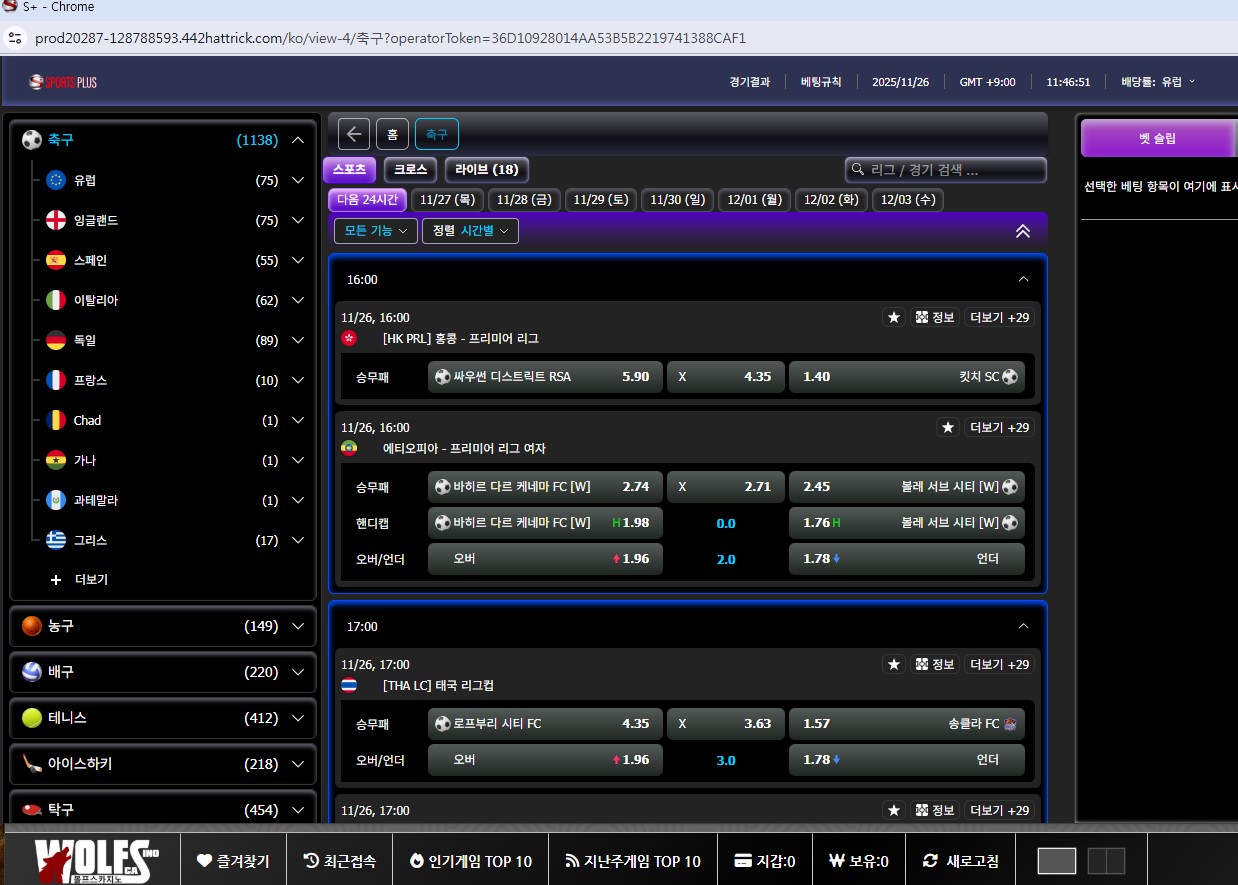1238x885 pixels.
Task: Open the 정렬 시간별 sort dropdown
Action: coord(470,231)
